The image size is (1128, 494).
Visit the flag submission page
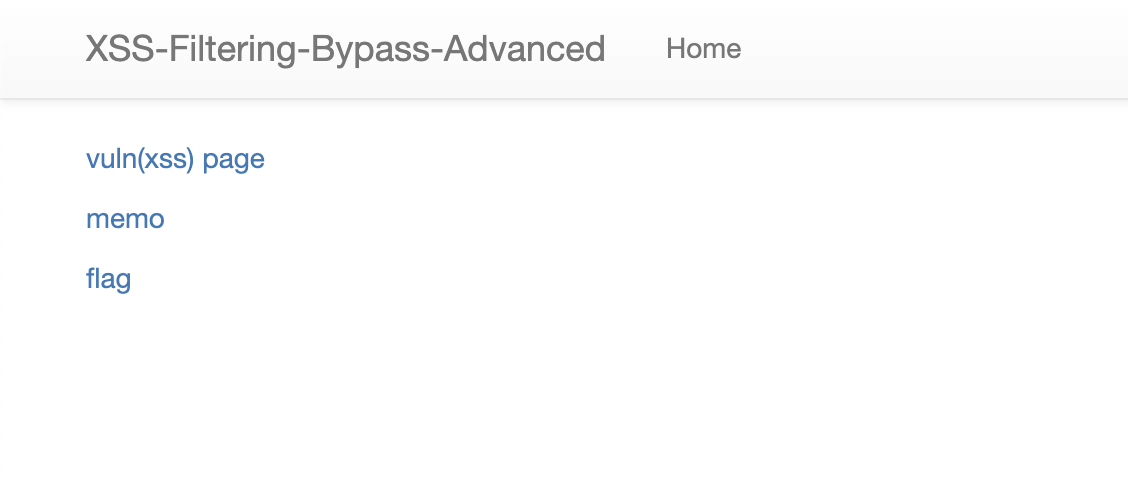109,279
